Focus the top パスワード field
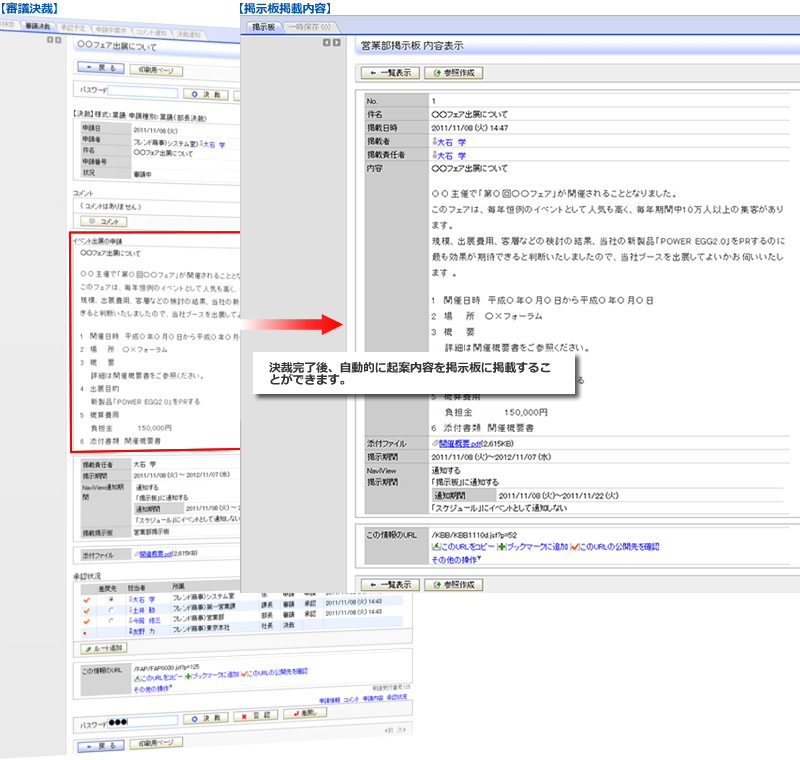Screen dimensions: 800x760 [143, 92]
